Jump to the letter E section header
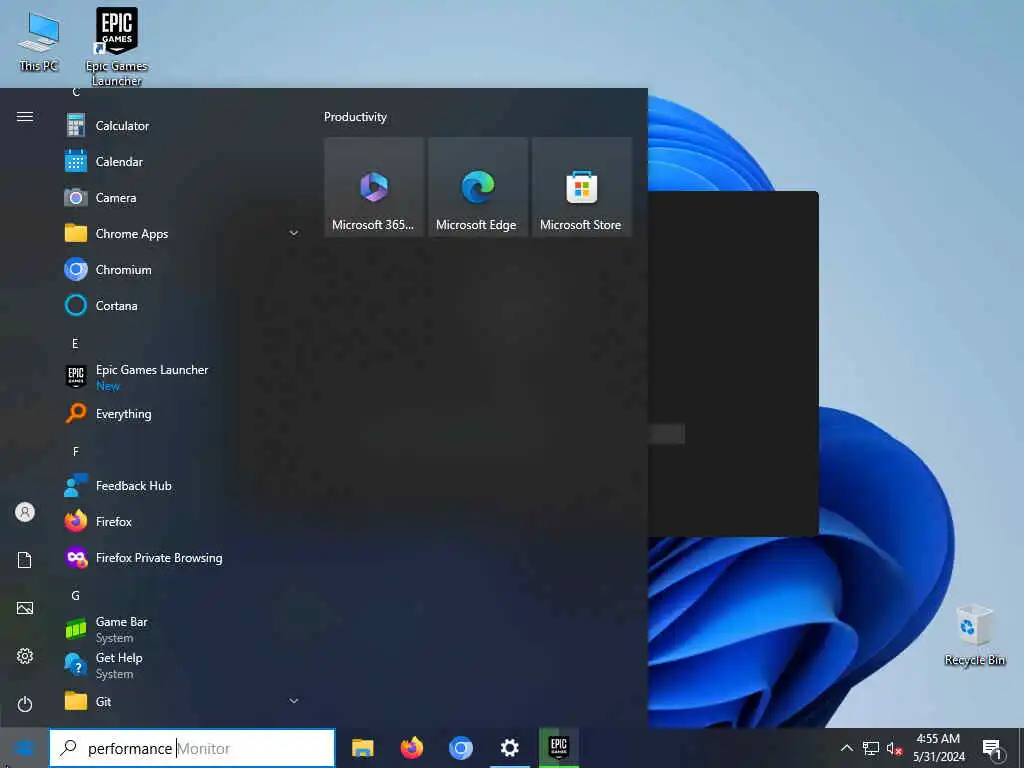1024x768 pixels. [75, 344]
